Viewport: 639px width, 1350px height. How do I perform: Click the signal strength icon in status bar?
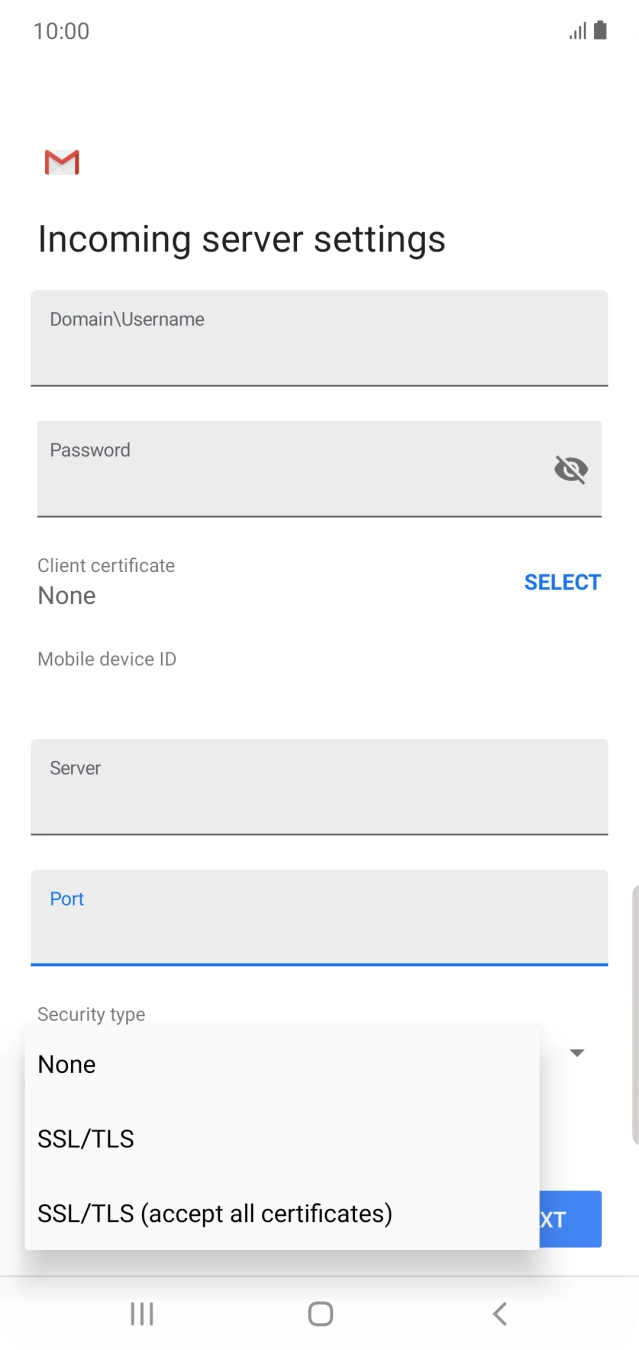pos(577,31)
